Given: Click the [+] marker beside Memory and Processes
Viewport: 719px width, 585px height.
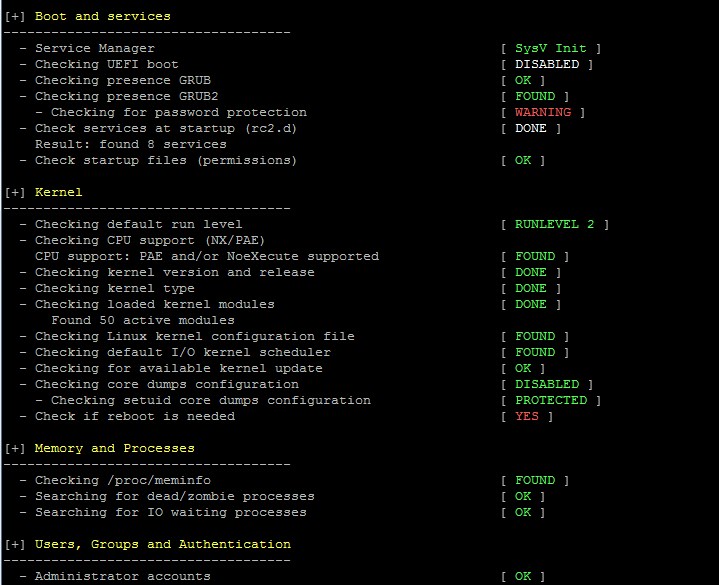Looking at the screenshot, I should coord(15,448).
